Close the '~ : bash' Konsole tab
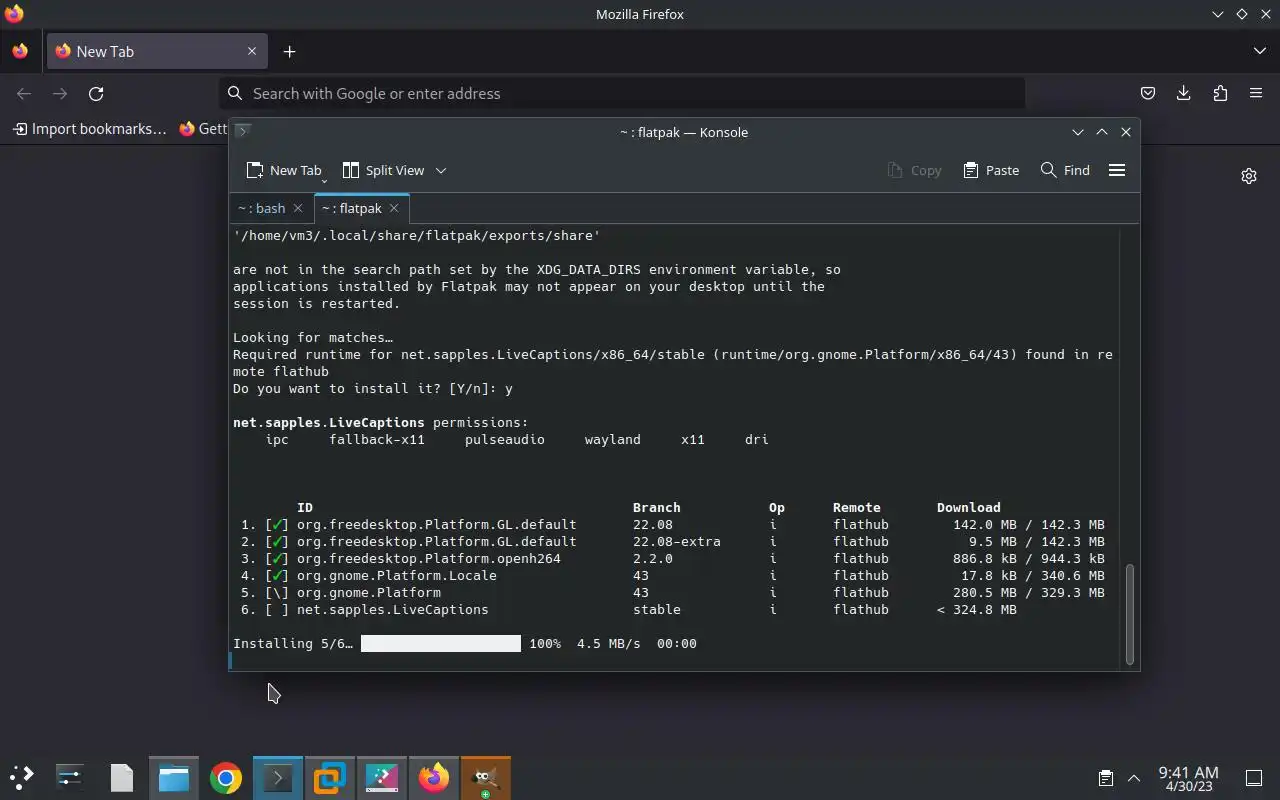The height and width of the screenshot is (800, 1280). coord(298,208)
